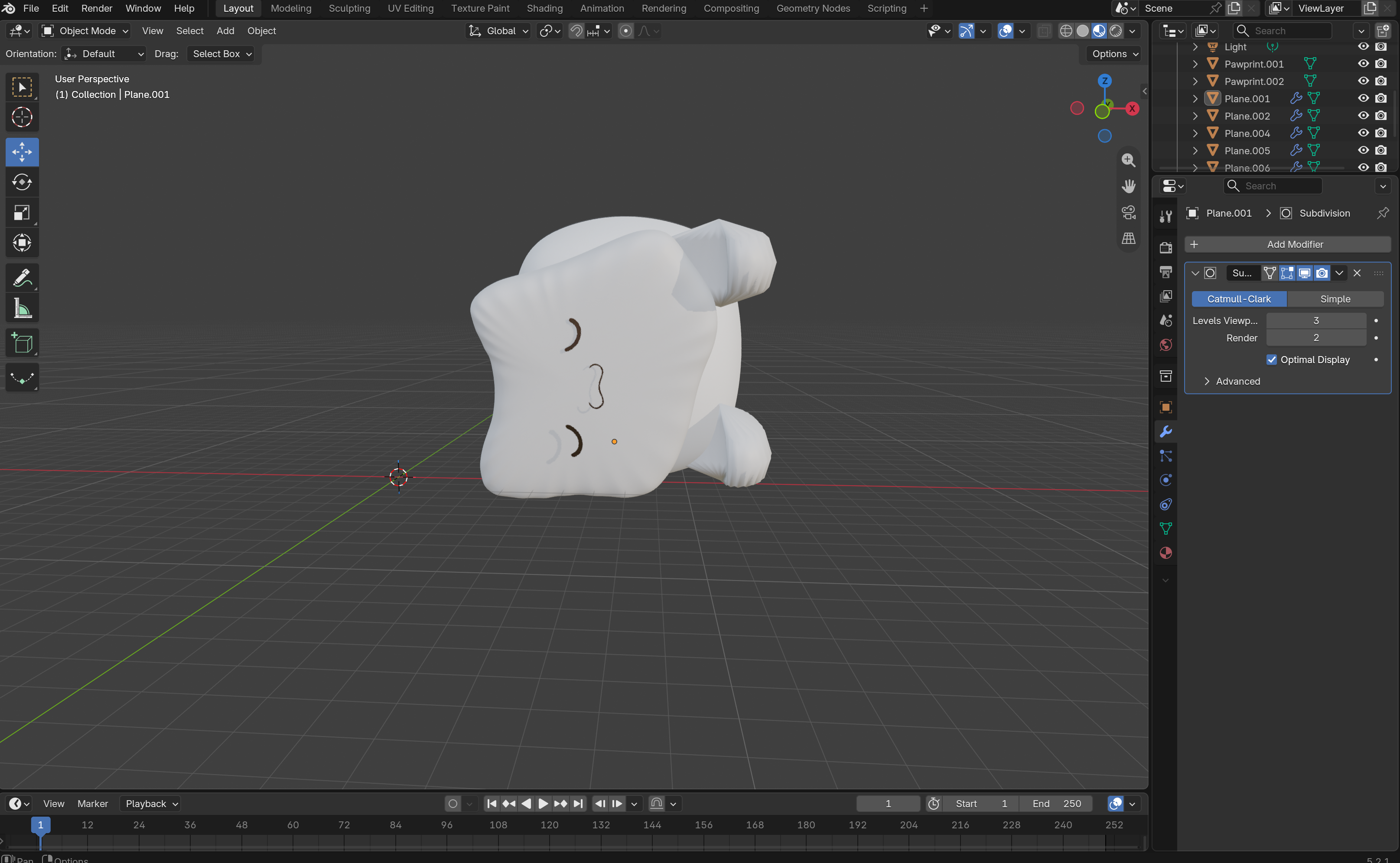Collapse Subdivision modifier panel
The height and width of the screenshot is (863, 1400).
[1195, 273]
